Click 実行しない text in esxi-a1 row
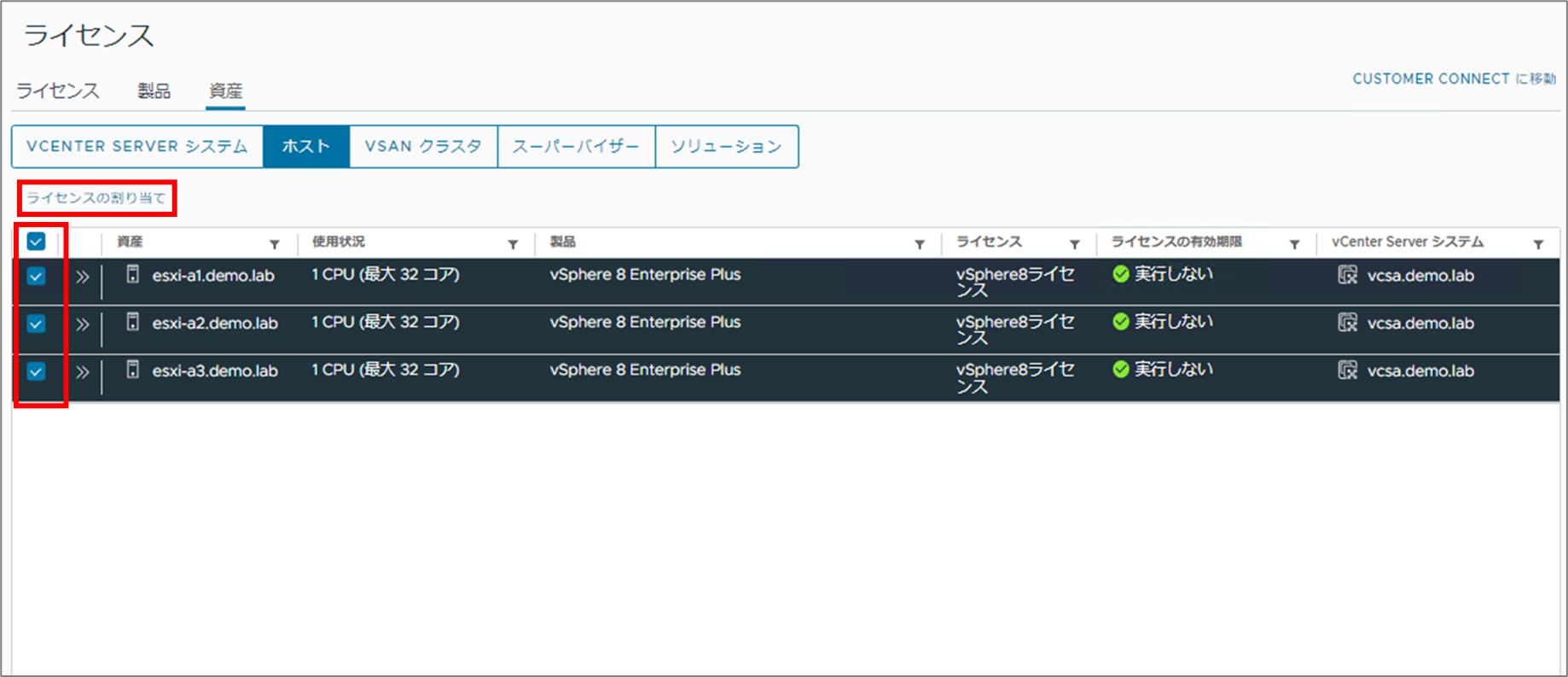1568x677 pixels. coord(1174,274)
